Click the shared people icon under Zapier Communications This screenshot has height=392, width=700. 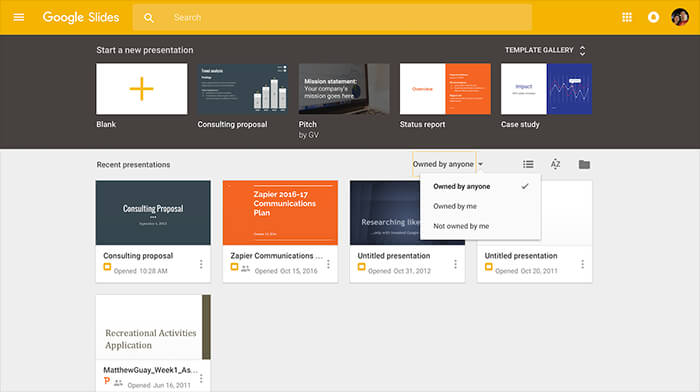coord(246,268)
